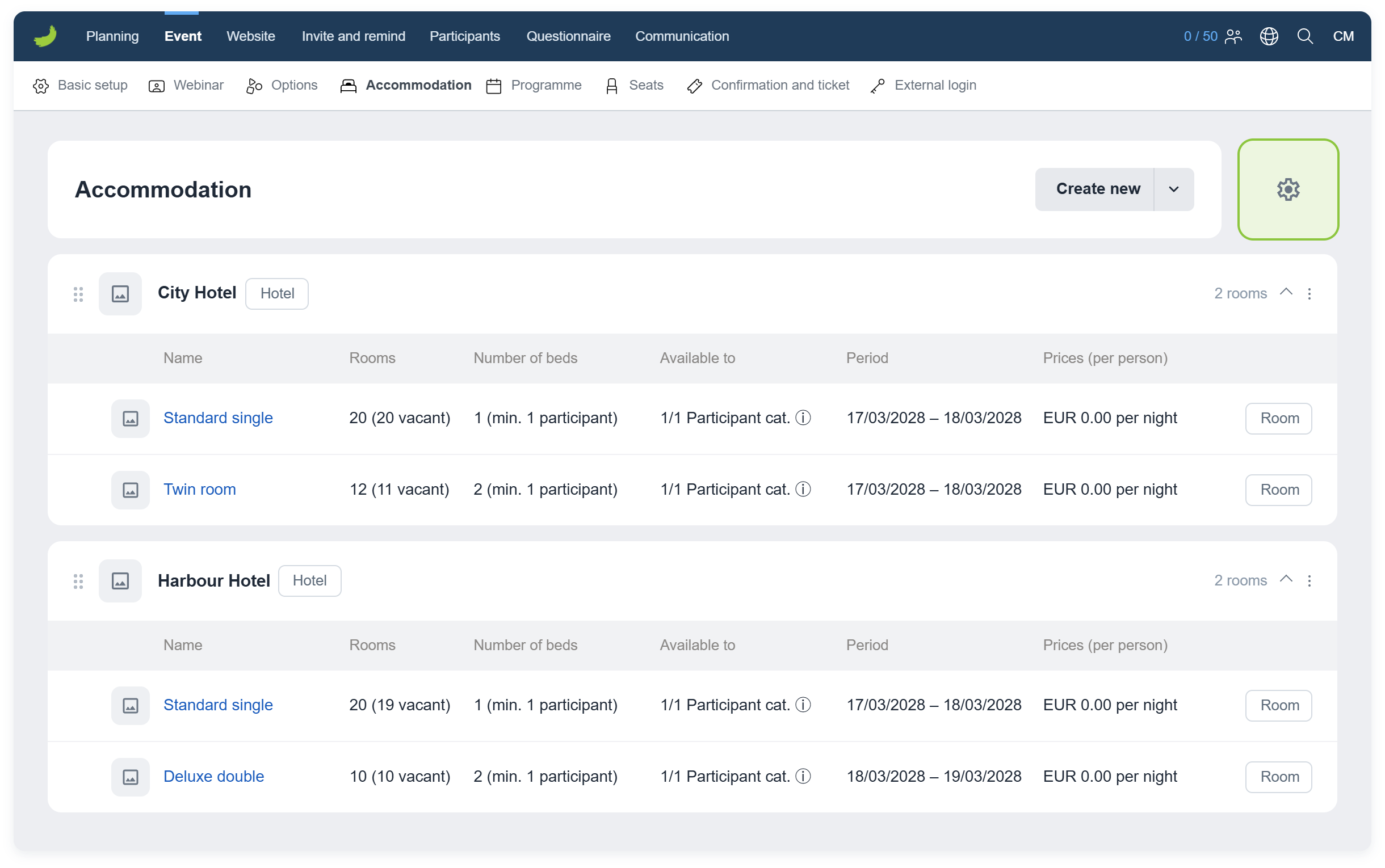The image size is (1385, 868).
Task: Open City Hotel three-dot menu
Action: 1308,293
